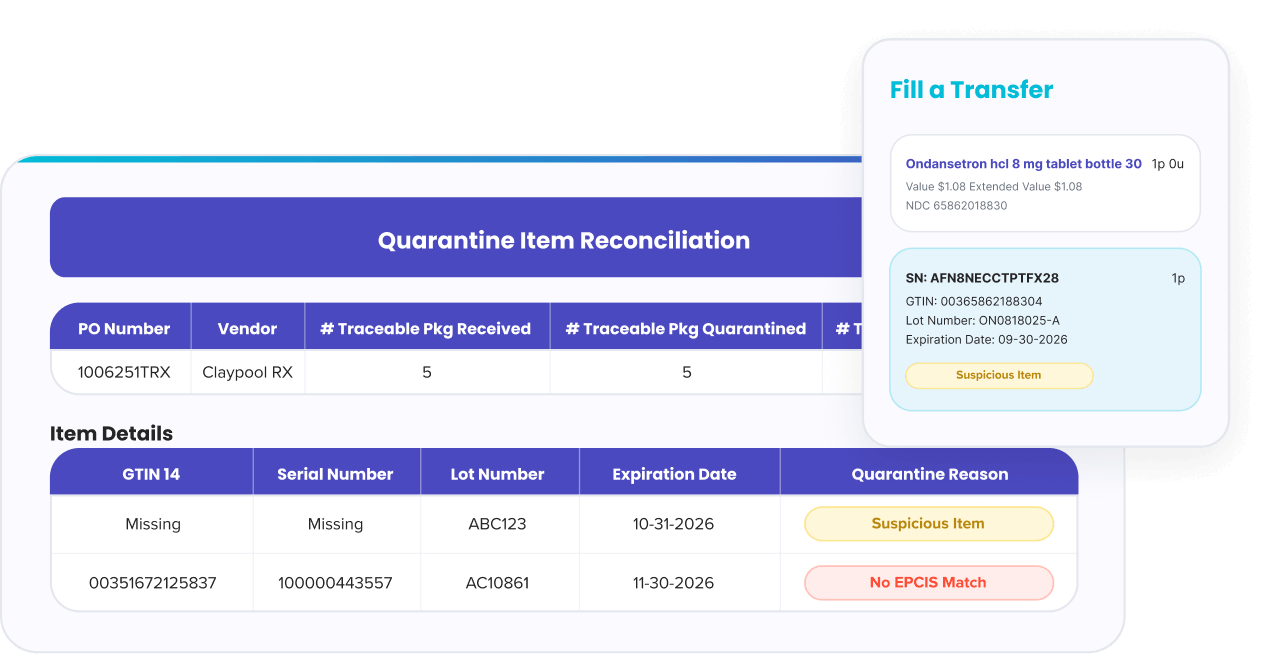Click the Quarantine Item Reconciliation title banner

pos(456,238)
